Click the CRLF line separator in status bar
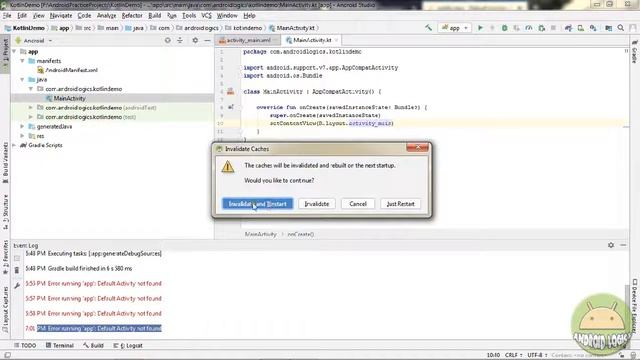 513,355
